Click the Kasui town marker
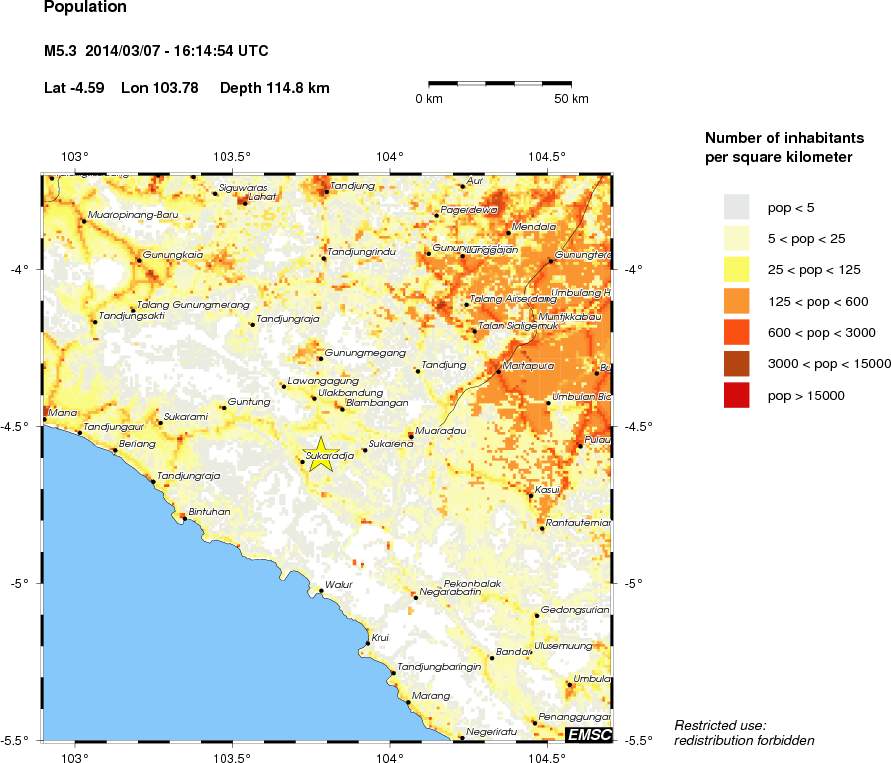The height and width of the screenshot is (763, 891). point(530,495)
